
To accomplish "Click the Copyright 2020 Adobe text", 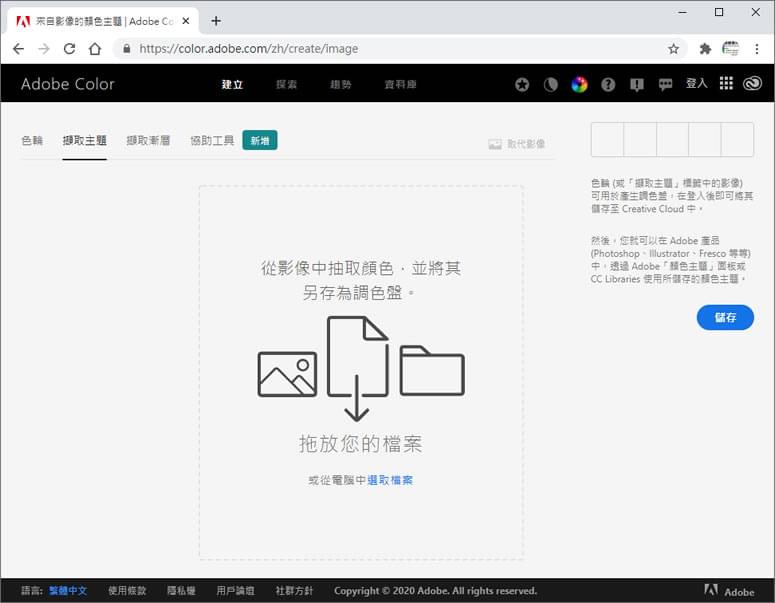I will coord(435,591).
